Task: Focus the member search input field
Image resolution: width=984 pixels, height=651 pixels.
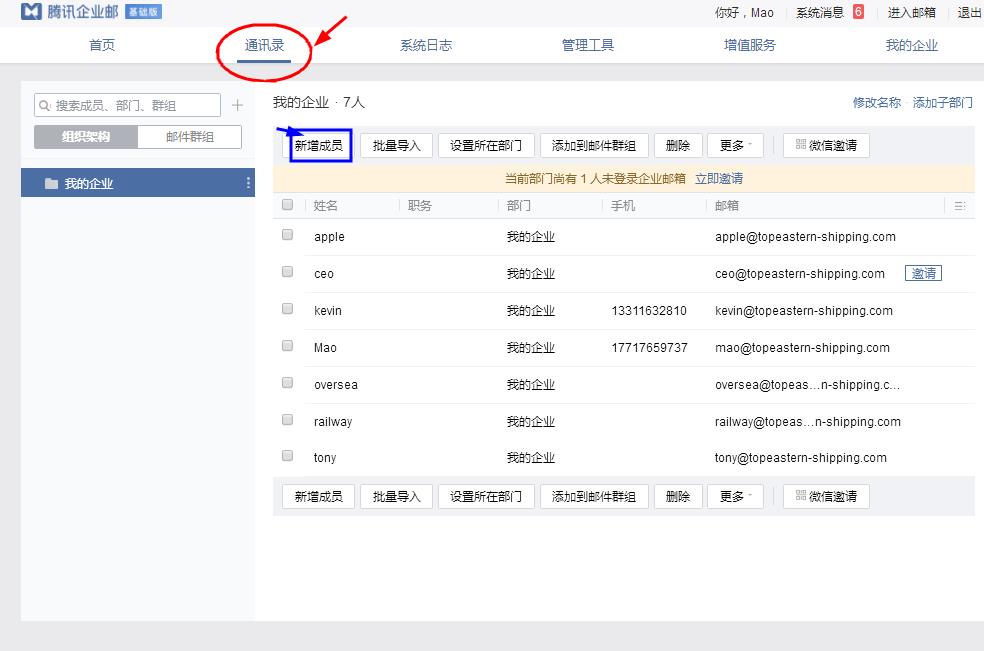Action: (x=135, y=105)
